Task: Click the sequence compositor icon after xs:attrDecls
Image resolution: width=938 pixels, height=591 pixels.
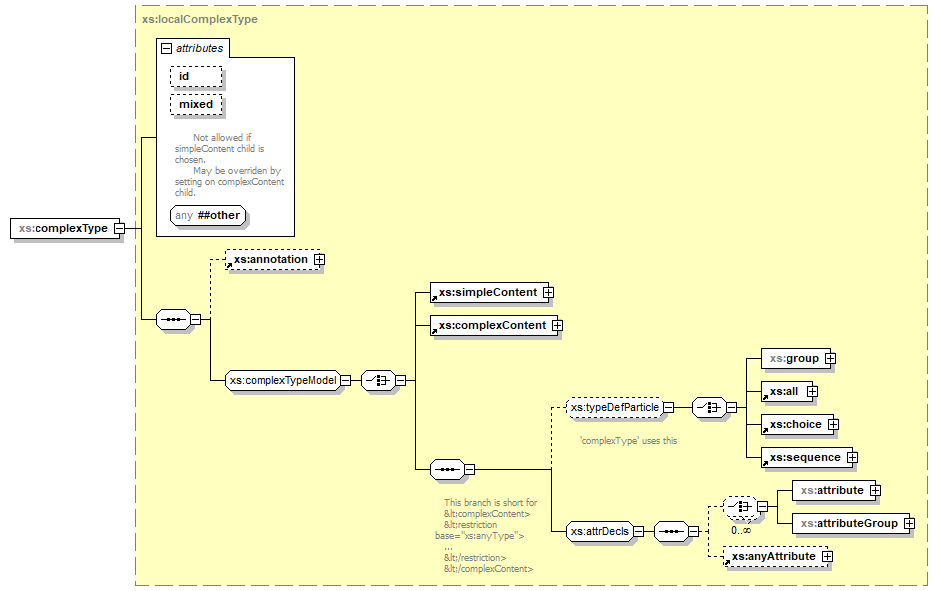Action: coord(670,531)
